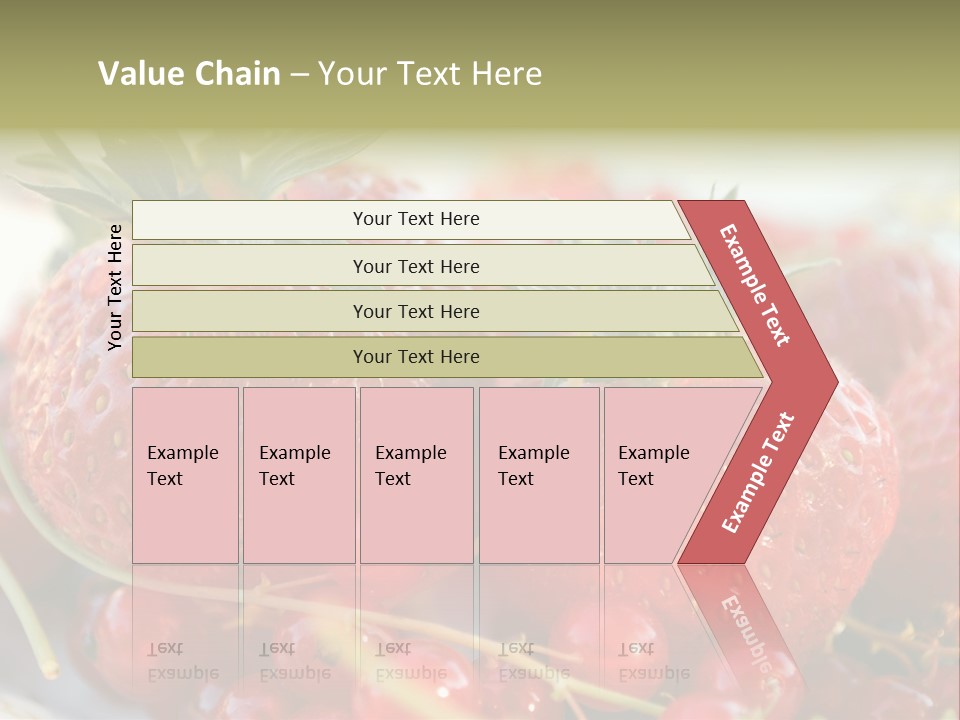
Task: Click the reflected text under the first pink box
Action: [x=183, y=661]
